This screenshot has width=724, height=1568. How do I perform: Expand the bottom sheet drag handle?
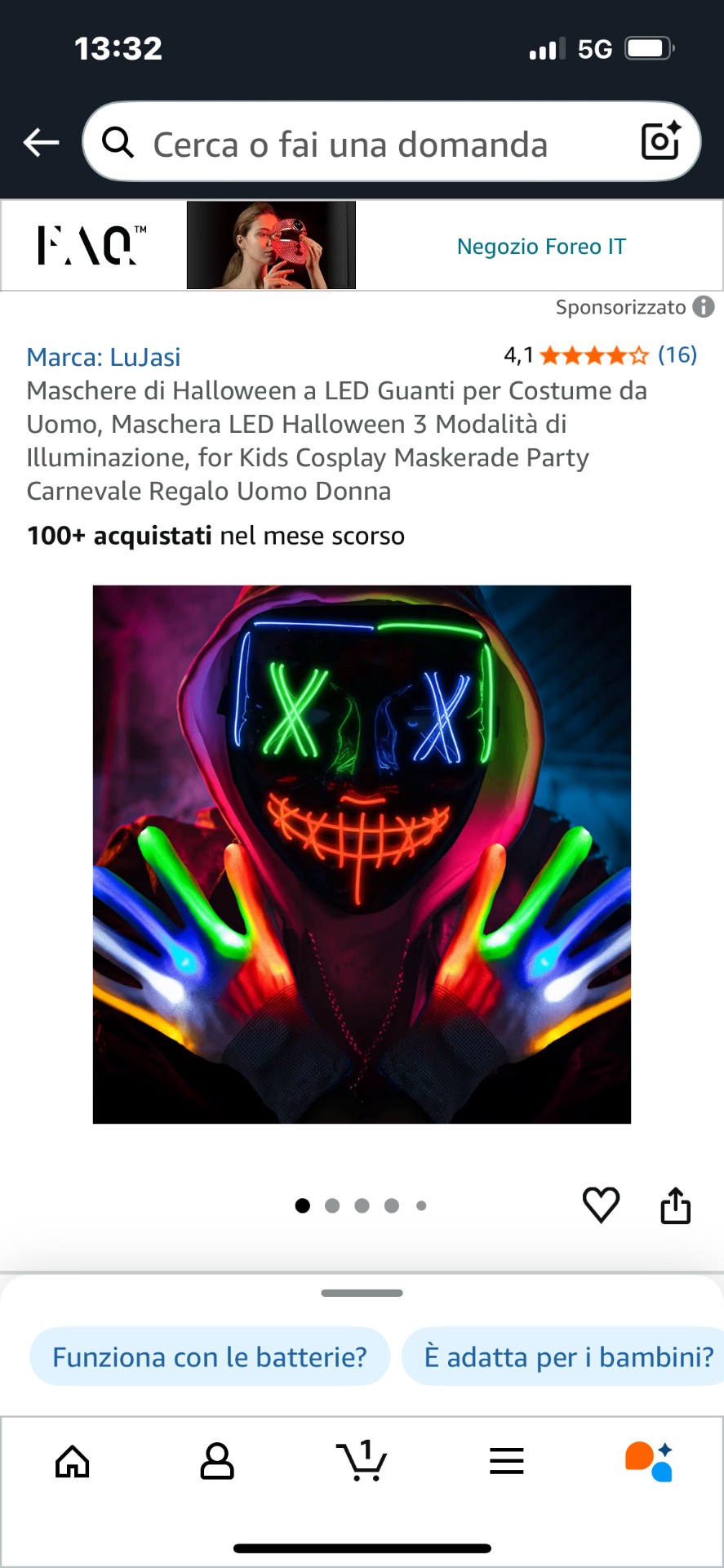(362, 1293)
